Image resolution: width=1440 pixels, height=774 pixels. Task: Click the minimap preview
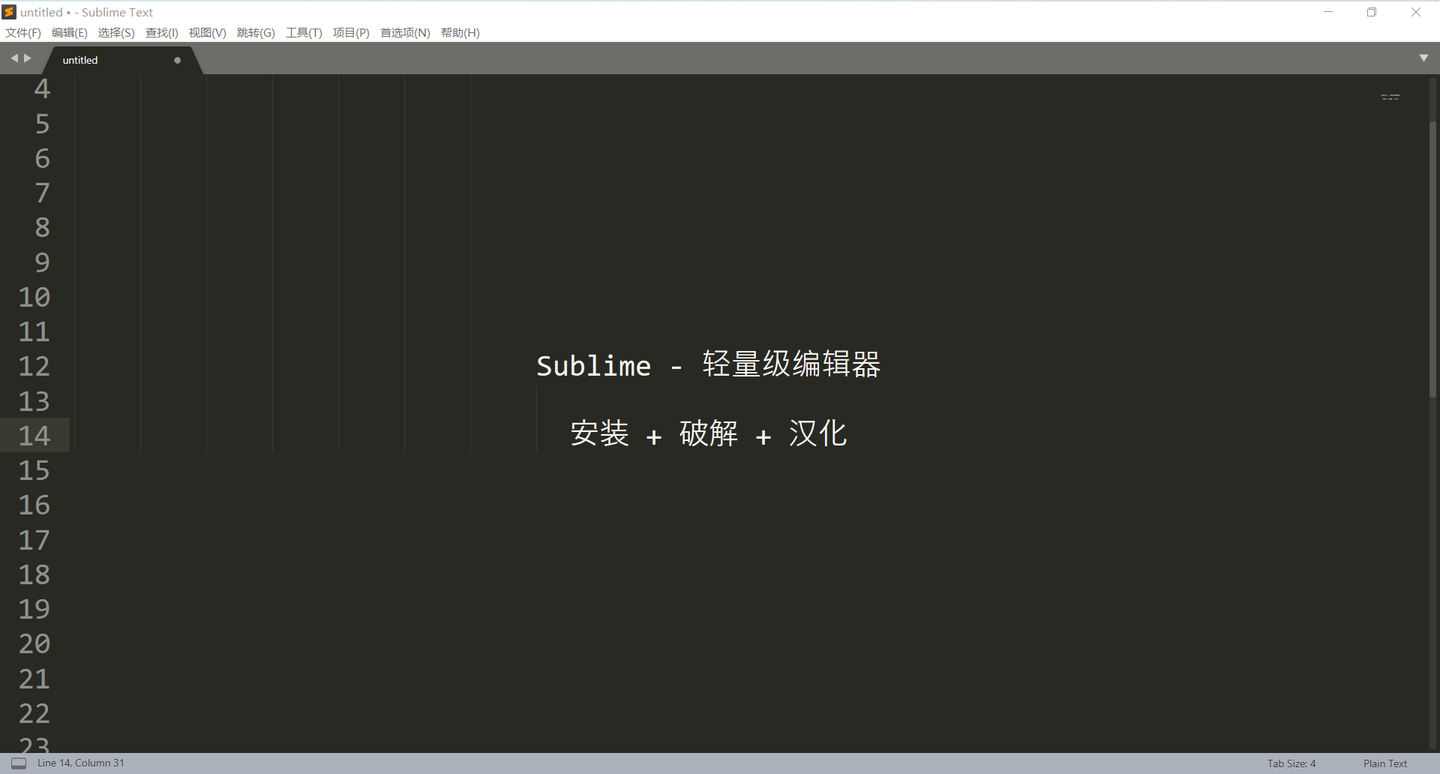1390,97
